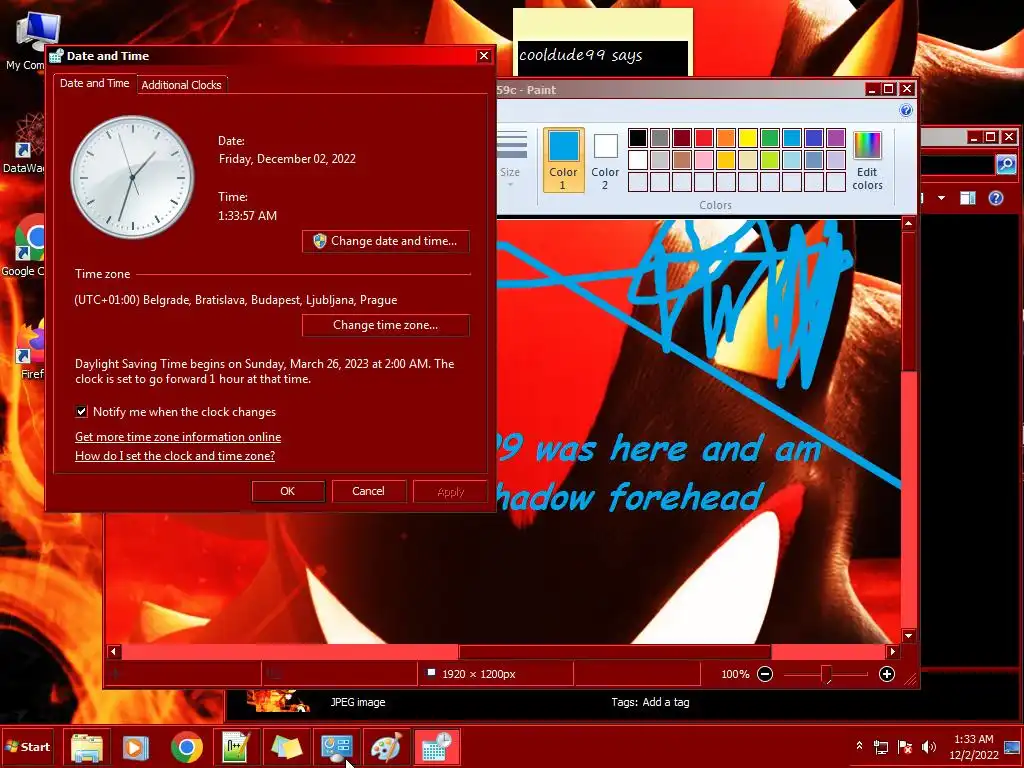Maximize the Paint window
This screenshot has height=768, width=1024.
click(x=889, y=89)
